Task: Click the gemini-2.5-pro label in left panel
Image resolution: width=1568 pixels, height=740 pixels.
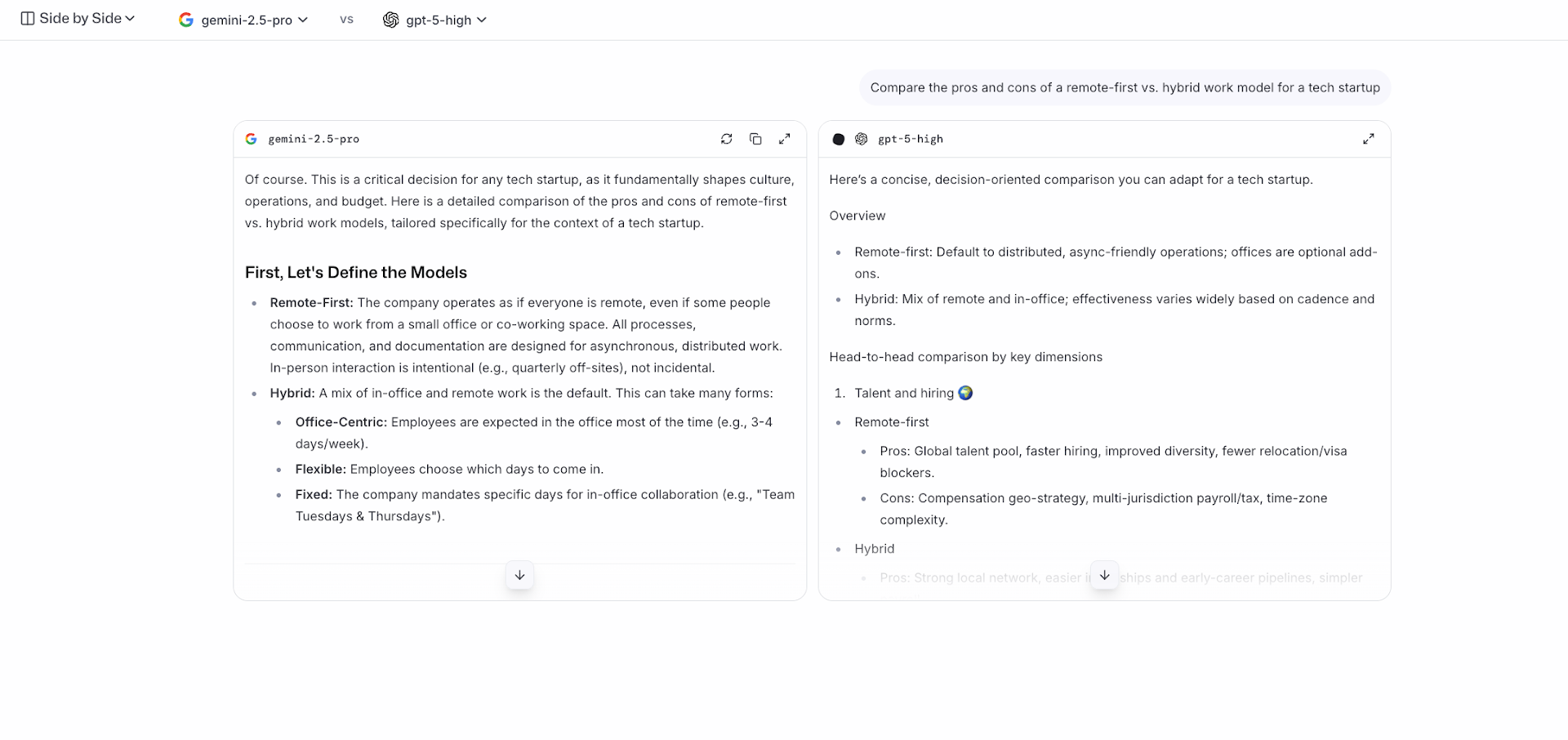Action: [314, 139]
